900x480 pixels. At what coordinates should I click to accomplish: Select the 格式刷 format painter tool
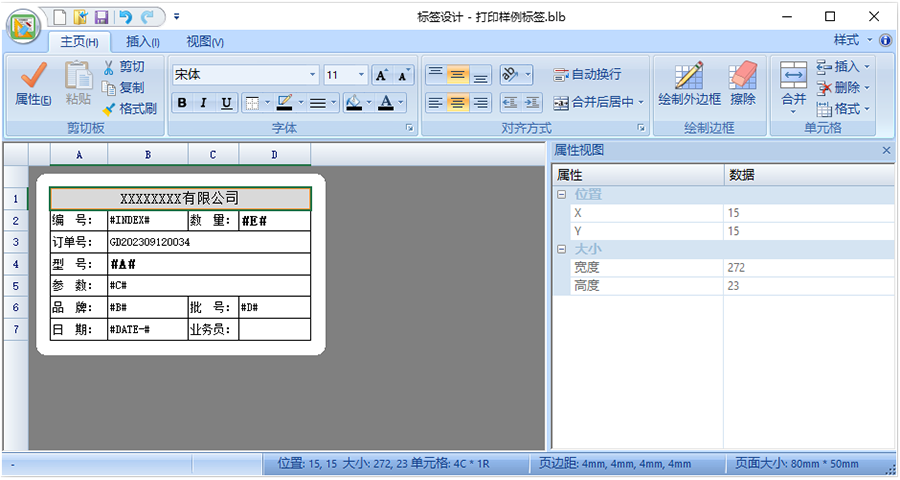[129, 108]
